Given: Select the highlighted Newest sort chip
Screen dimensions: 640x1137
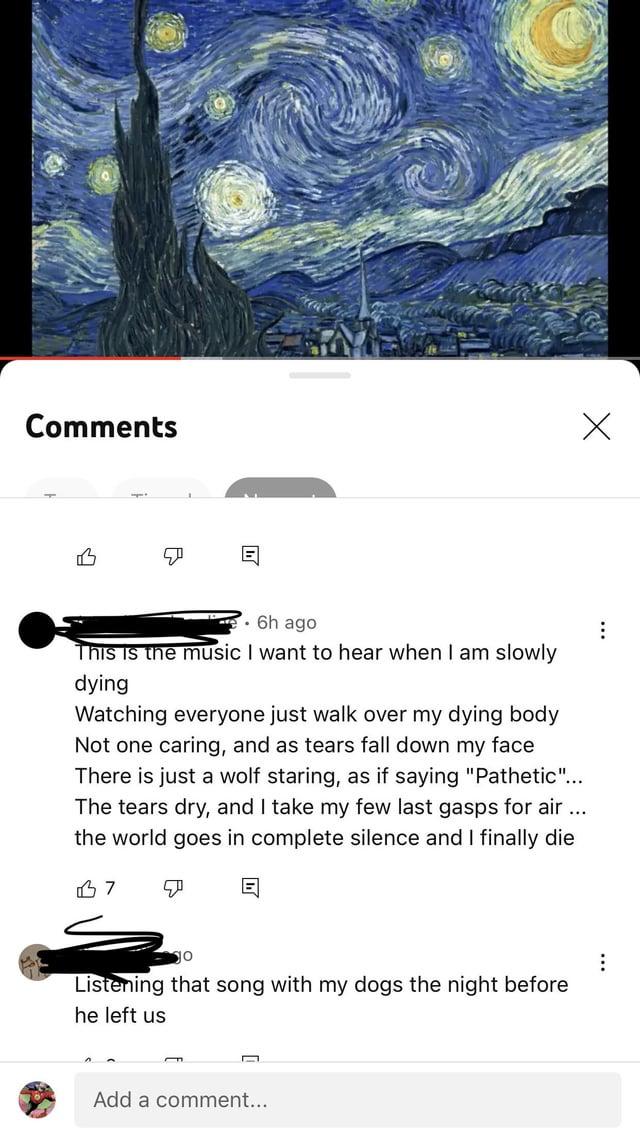Looking at the screenshot, I should [280, 487].
